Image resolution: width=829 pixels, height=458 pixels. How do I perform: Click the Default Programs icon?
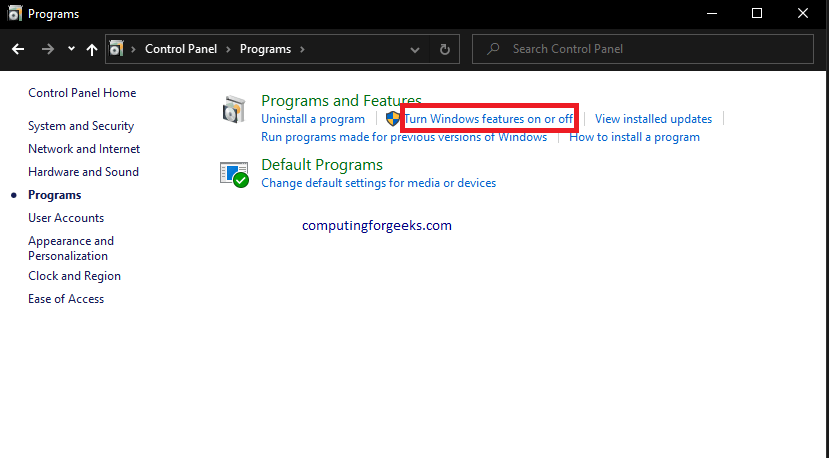pos(234,175)
